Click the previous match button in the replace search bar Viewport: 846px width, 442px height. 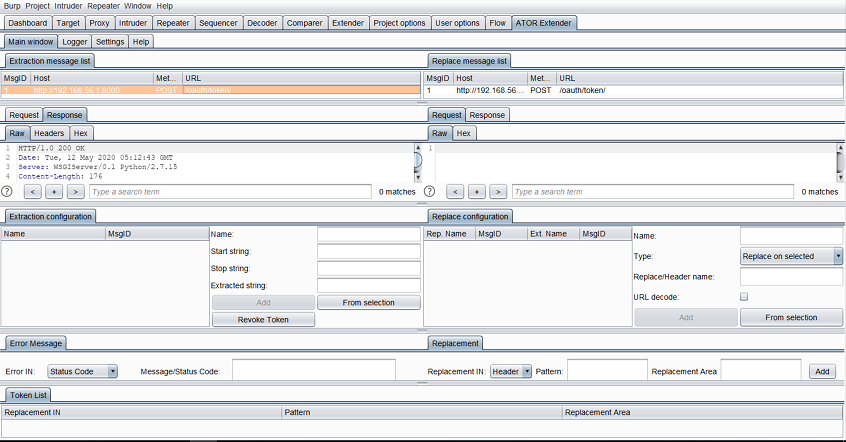point(456,191)
